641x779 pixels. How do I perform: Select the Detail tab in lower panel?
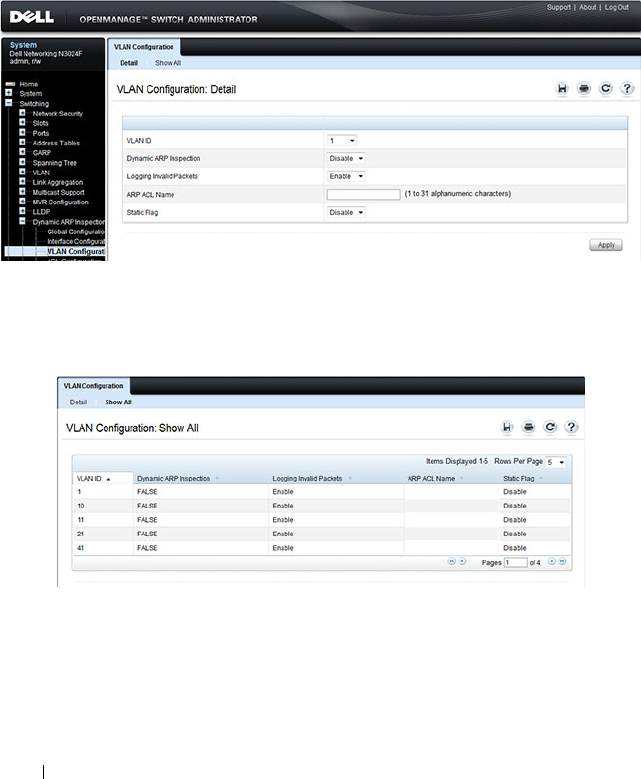point(78,402)
